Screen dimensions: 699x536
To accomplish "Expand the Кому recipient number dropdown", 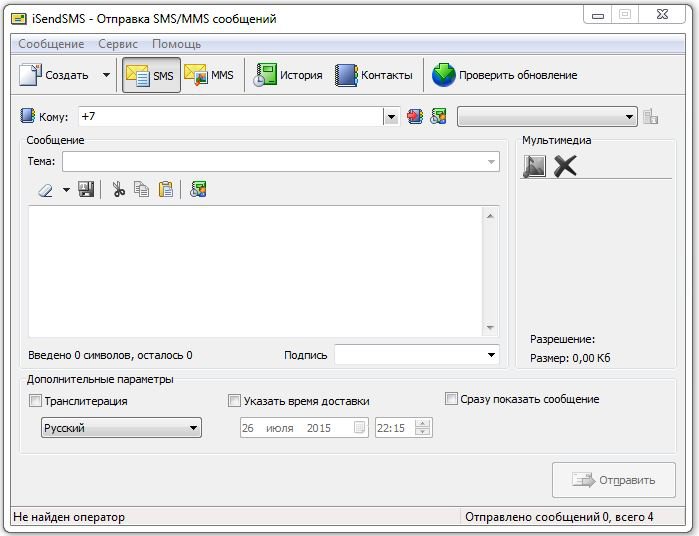I will [390, 117].
